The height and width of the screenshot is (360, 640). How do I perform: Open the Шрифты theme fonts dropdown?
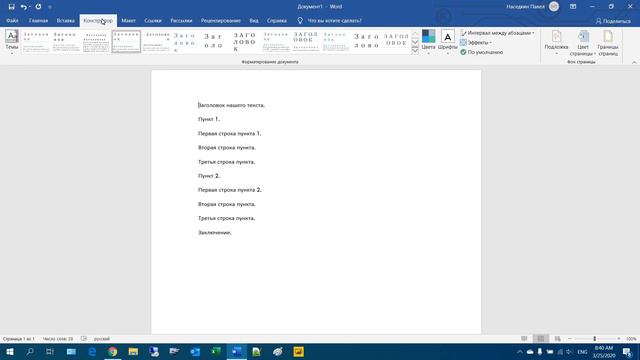tap(447, 42)
